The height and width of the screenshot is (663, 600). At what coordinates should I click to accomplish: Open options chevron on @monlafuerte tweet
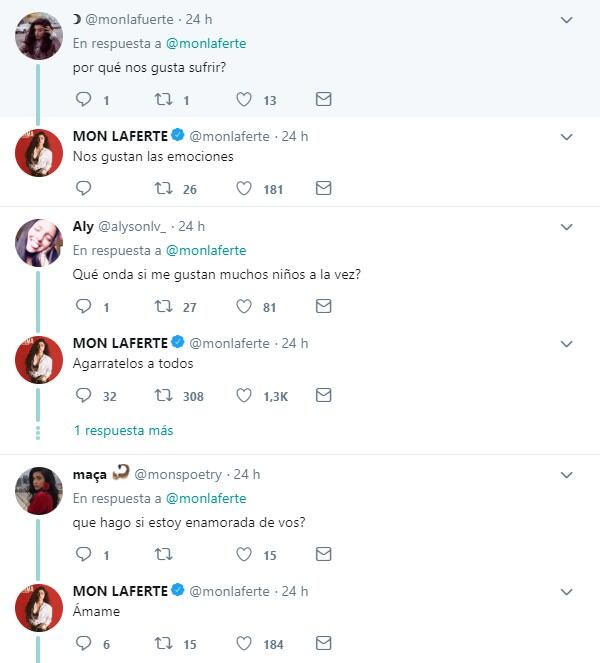pyautogui.click(x=566, y=20)
